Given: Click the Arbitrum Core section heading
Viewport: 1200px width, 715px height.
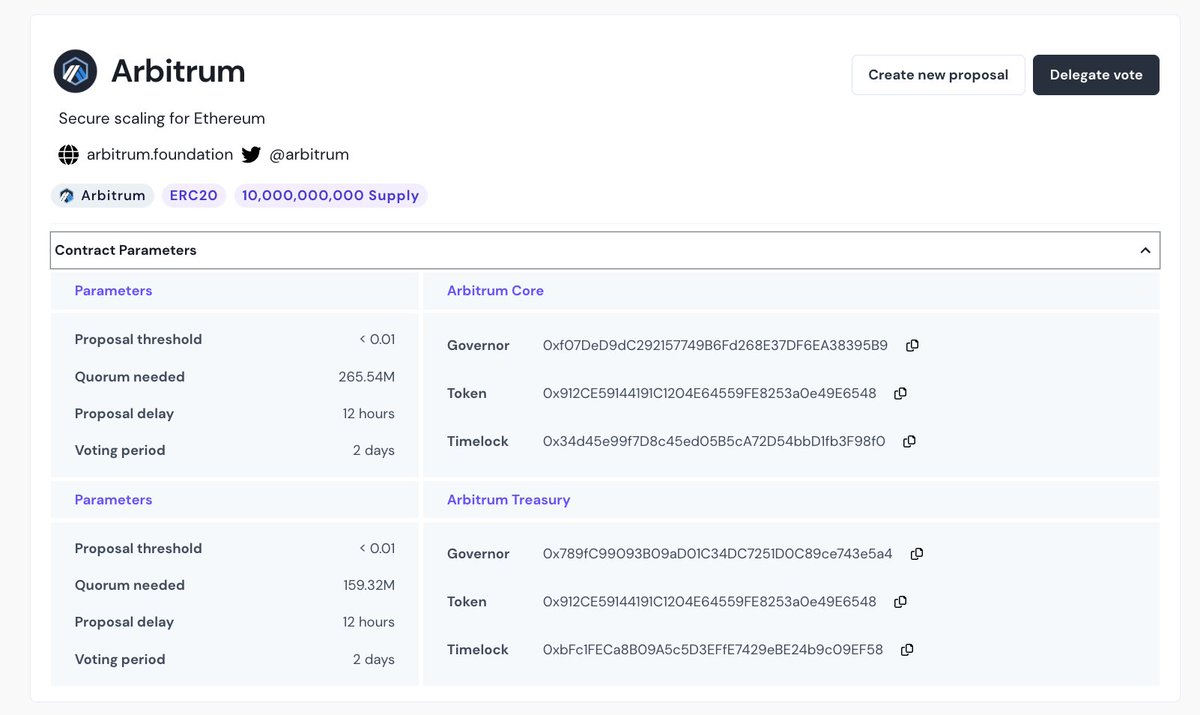Looking at the screenshot, I should click(x=495, y=290).
